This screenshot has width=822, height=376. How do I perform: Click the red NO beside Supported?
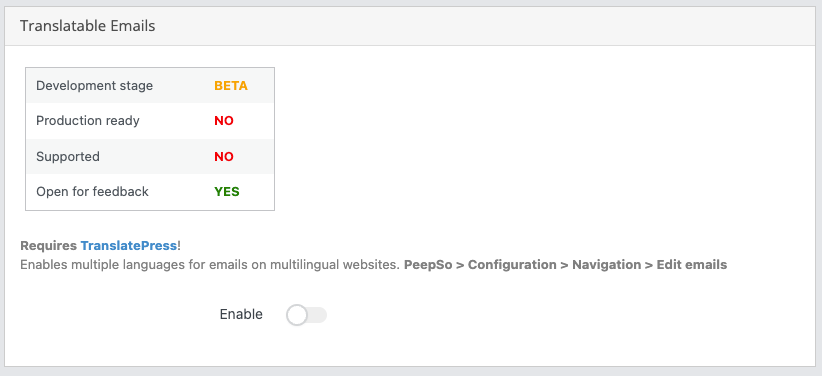(224, 157)
